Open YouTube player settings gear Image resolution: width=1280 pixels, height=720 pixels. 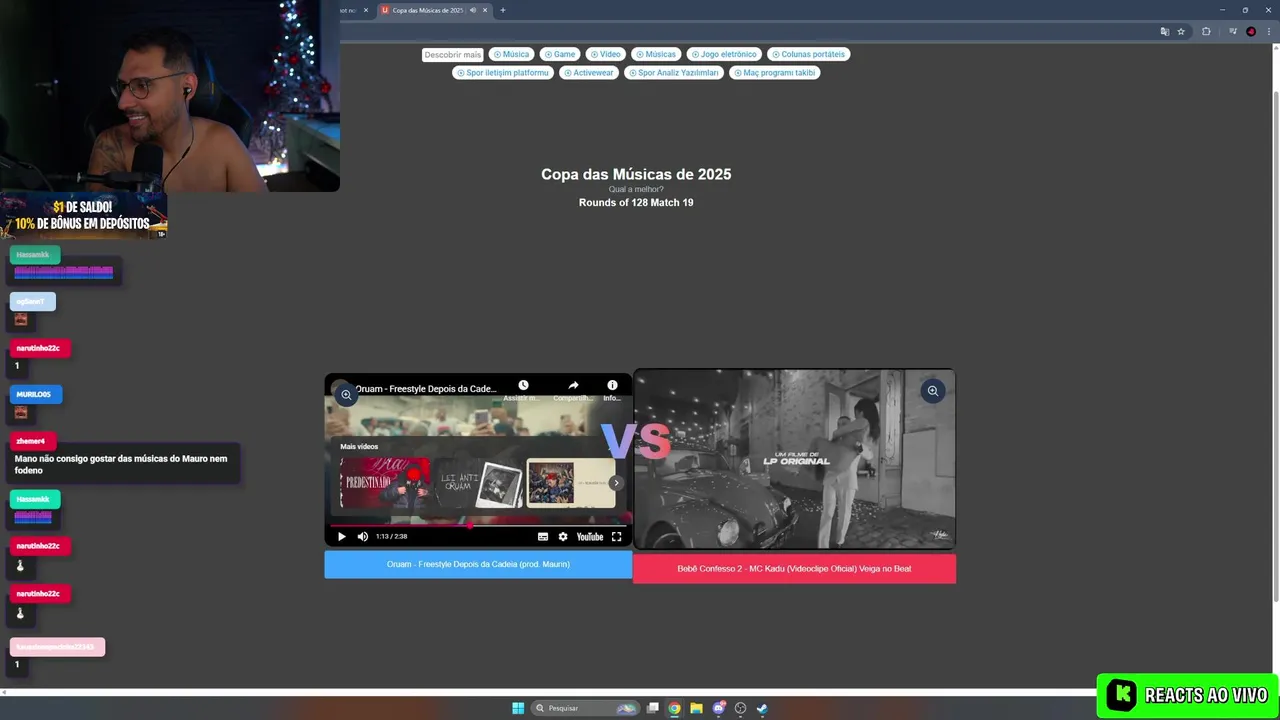[x=563, y=537]
